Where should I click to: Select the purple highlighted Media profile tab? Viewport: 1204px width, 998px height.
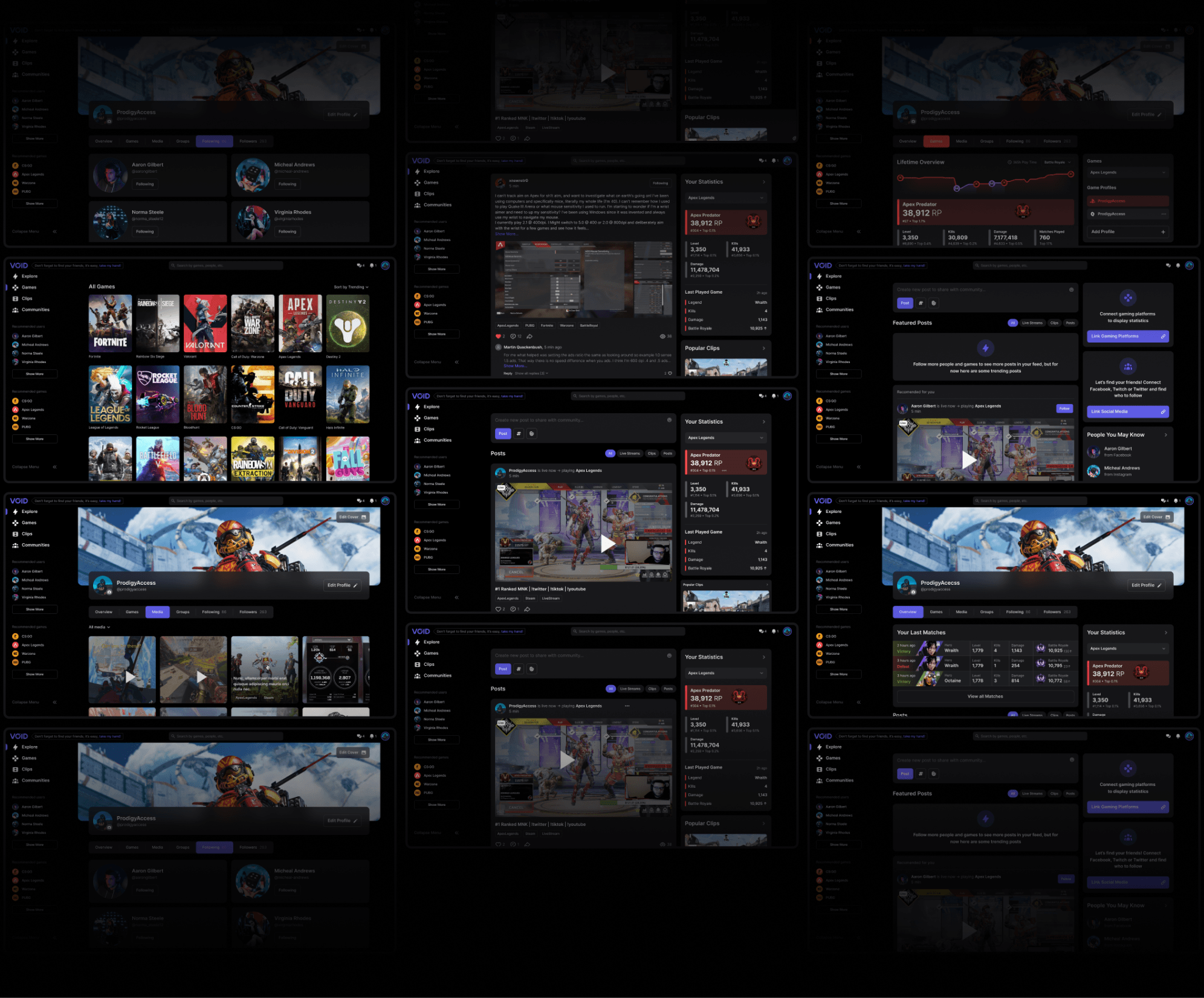(157, 612)
